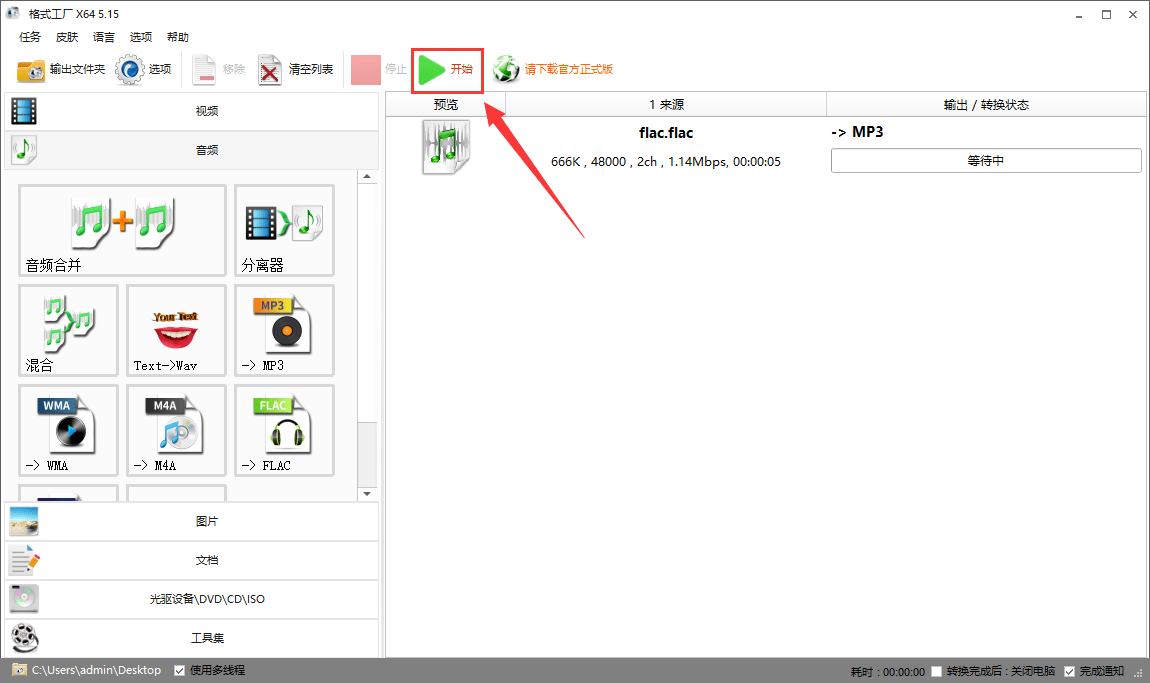Enable 使用多线程 multithreading option
Image resolution: width=1150 pixels, height=683 pixels.
pos(180,670)
